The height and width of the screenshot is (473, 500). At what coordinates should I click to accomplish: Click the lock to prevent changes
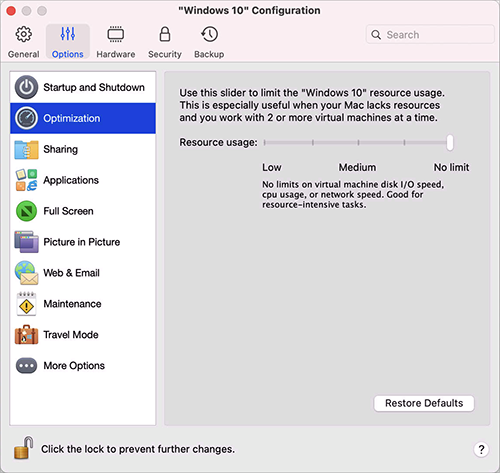[x=24, y=448]
